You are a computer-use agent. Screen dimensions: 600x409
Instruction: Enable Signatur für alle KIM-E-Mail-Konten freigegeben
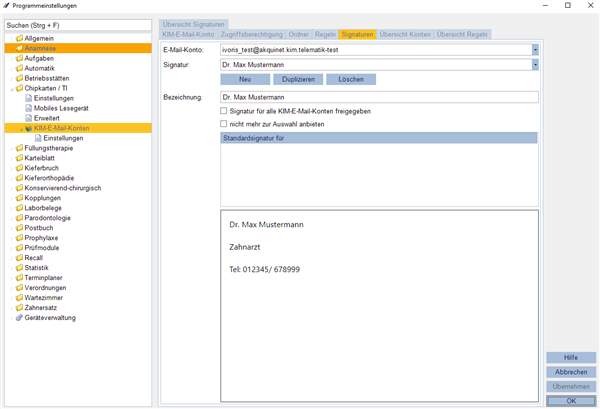(x=223, y=111)
